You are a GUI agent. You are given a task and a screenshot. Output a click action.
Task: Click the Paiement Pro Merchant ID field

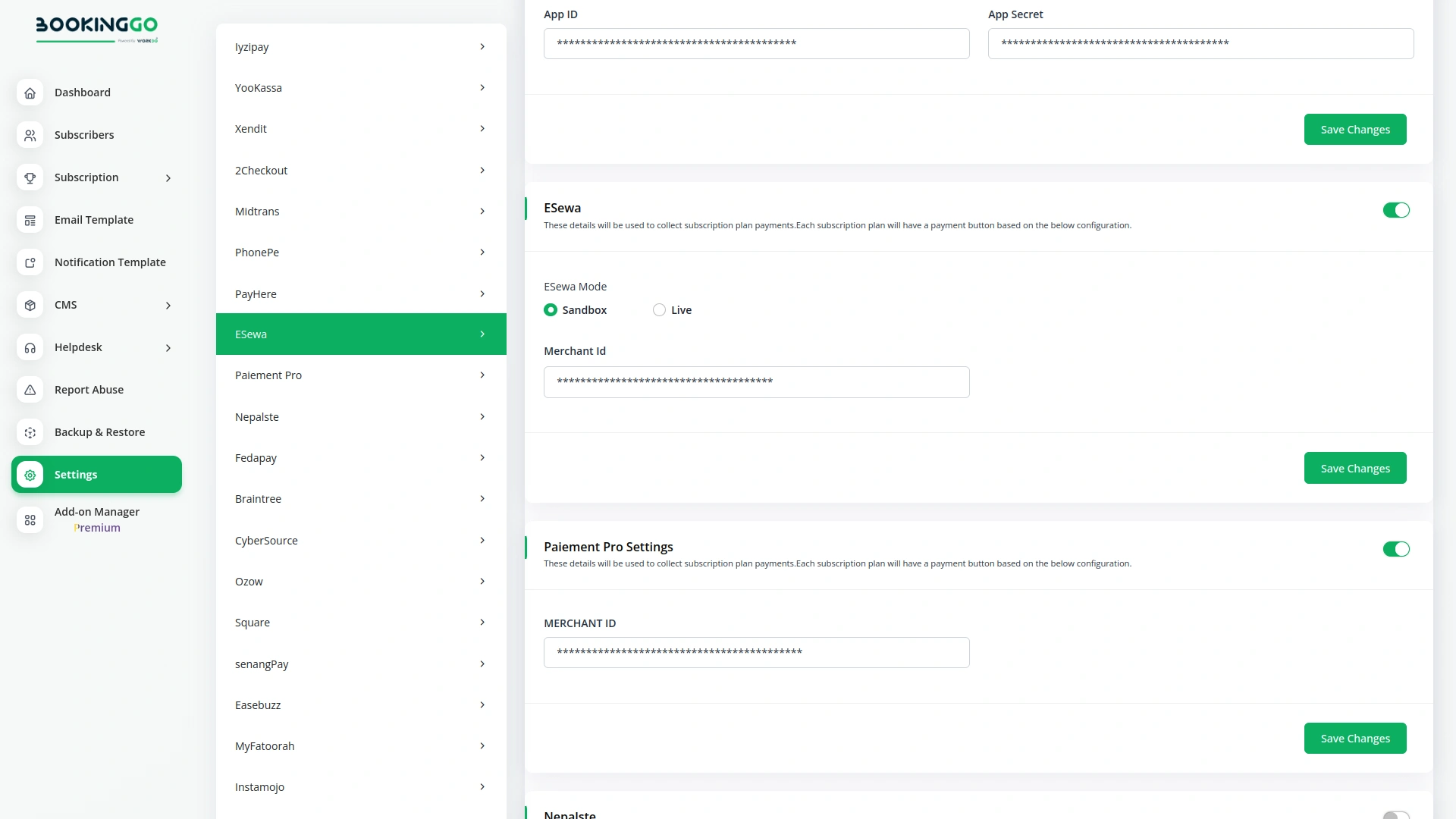pos(756,652)
